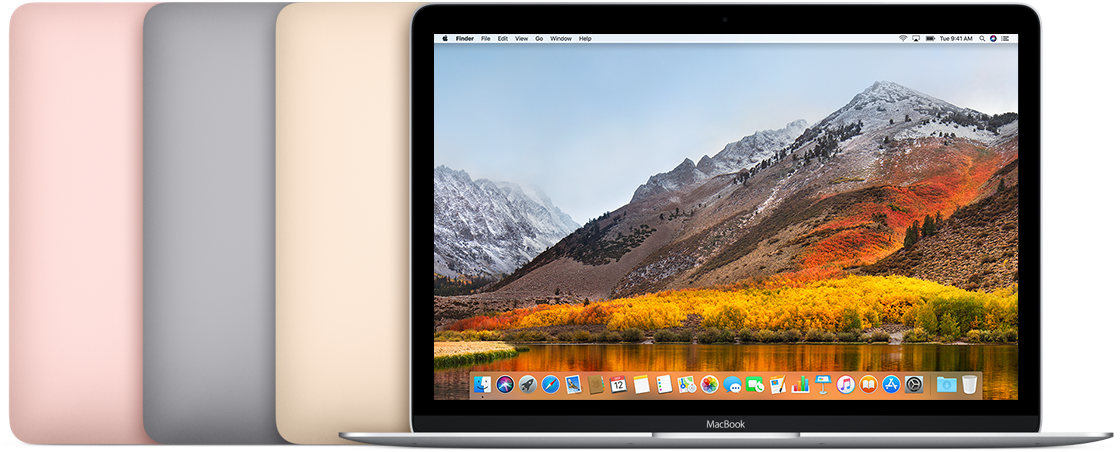
Task: Open Messages from the Dock
Action: pos(733,384)
